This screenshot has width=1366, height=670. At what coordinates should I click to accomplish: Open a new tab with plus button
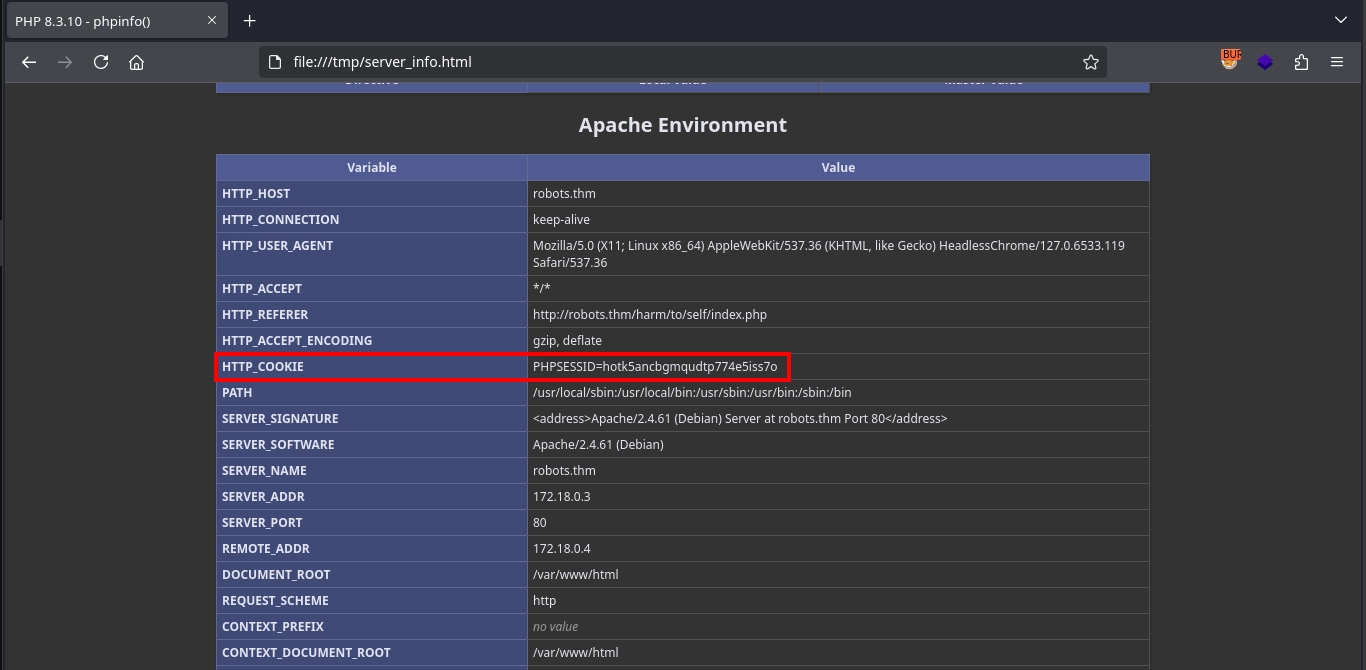(x=250, y=20)
